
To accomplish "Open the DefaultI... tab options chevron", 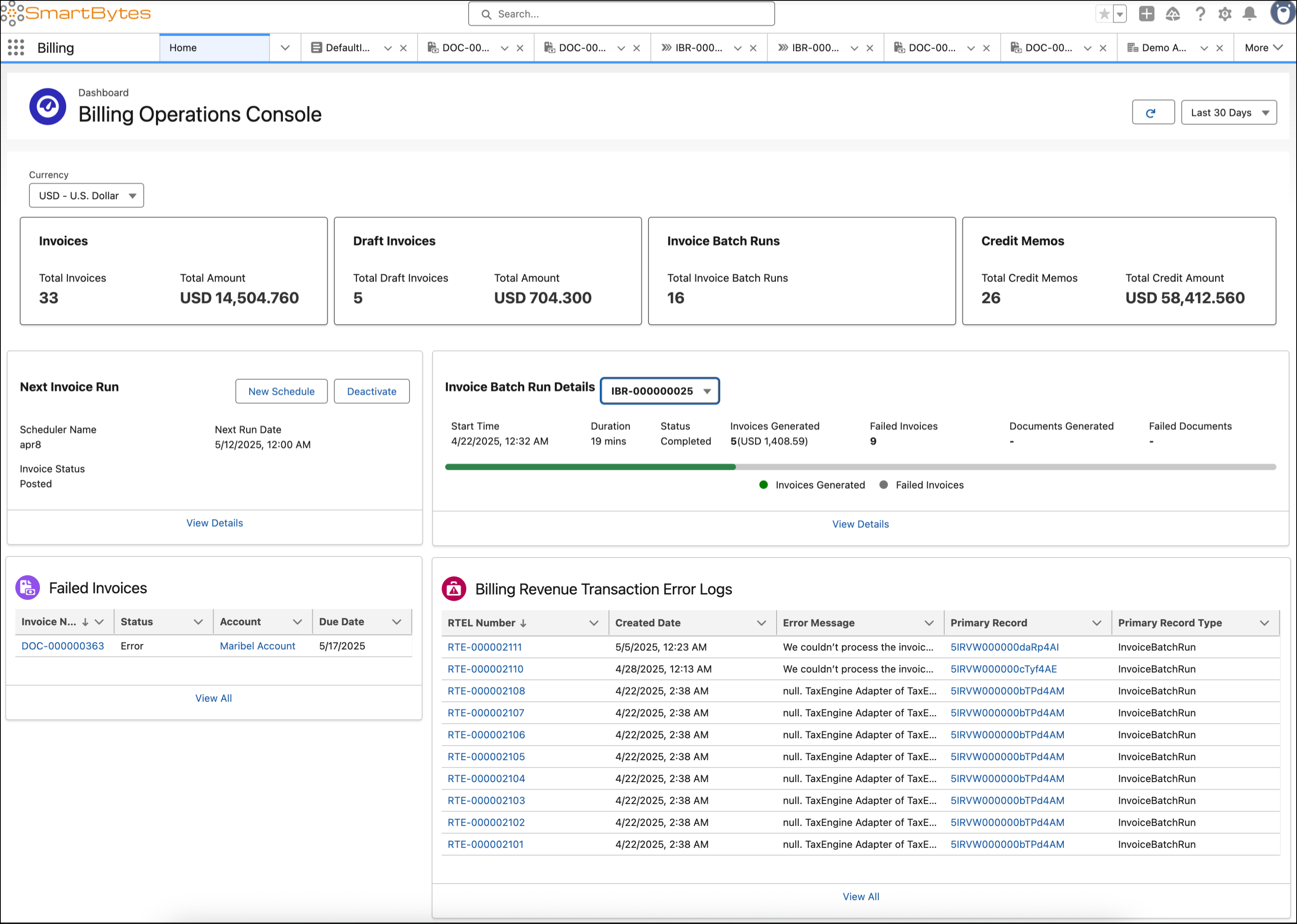I will point(388,48).
